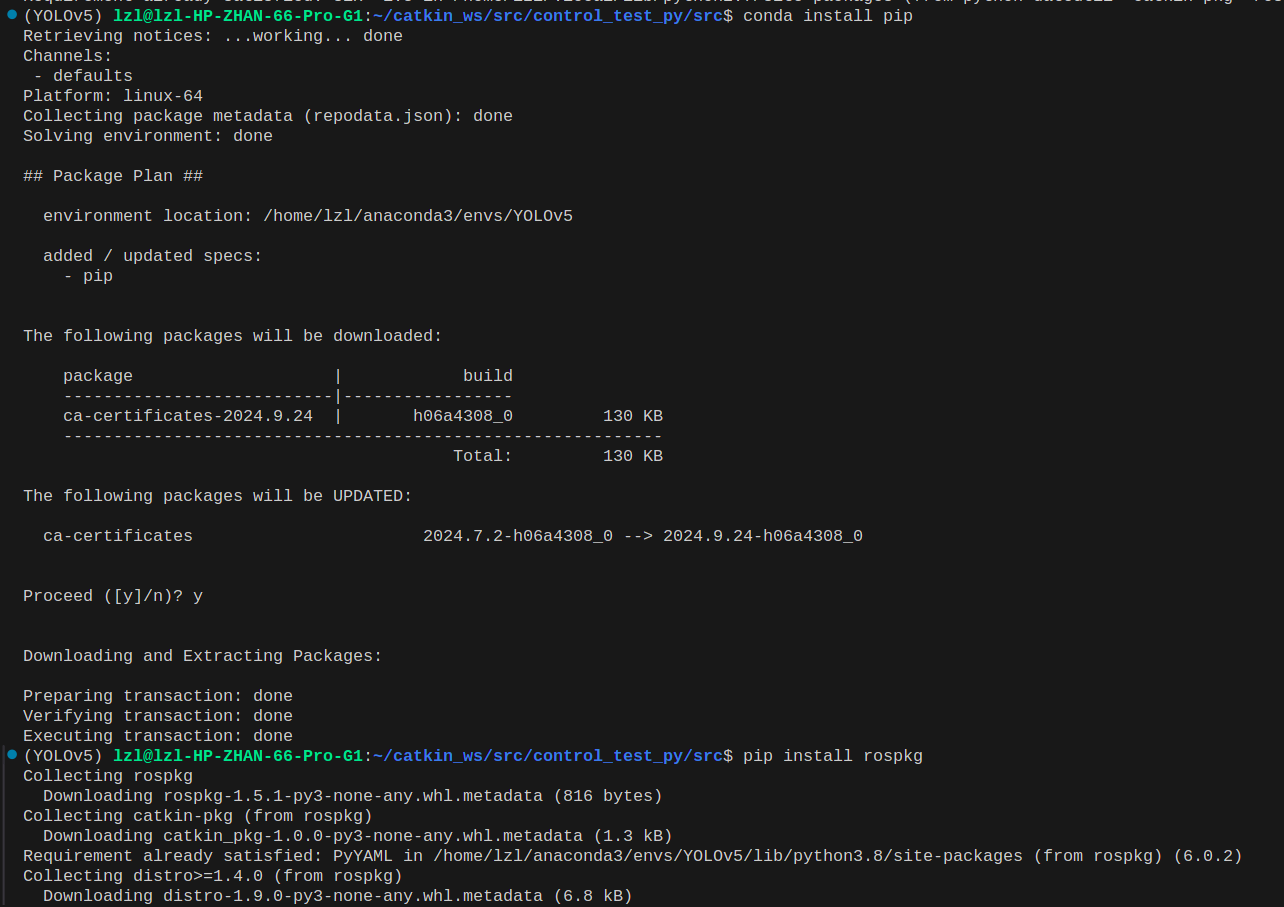Viewport: 1284px width, 907px height.
Task: Click the blue prompt marker beside pip install rospkg
Action: [x=11, y=755]
